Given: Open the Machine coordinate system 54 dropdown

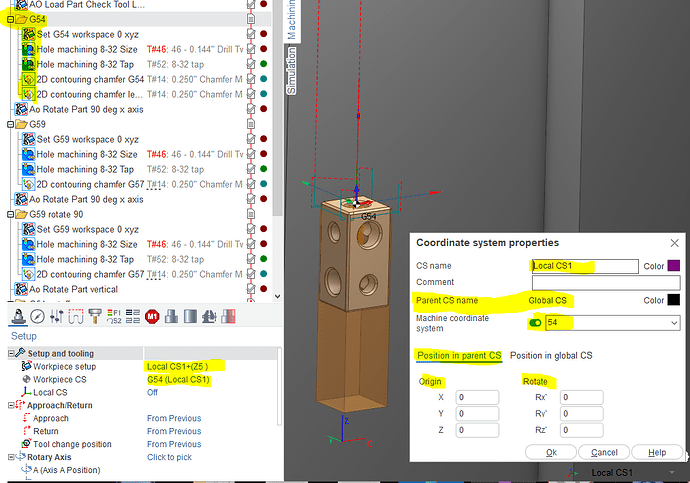Looking at the screenshot, I should tap(674, 323).
